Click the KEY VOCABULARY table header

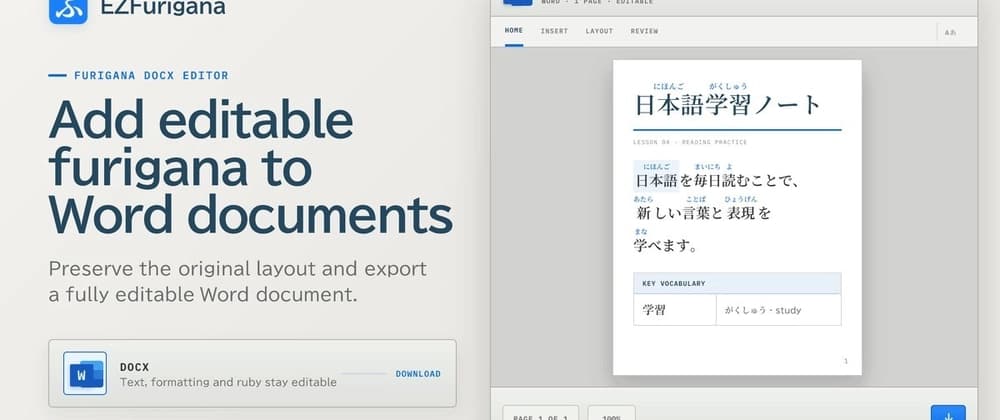(x=737, y=283)
